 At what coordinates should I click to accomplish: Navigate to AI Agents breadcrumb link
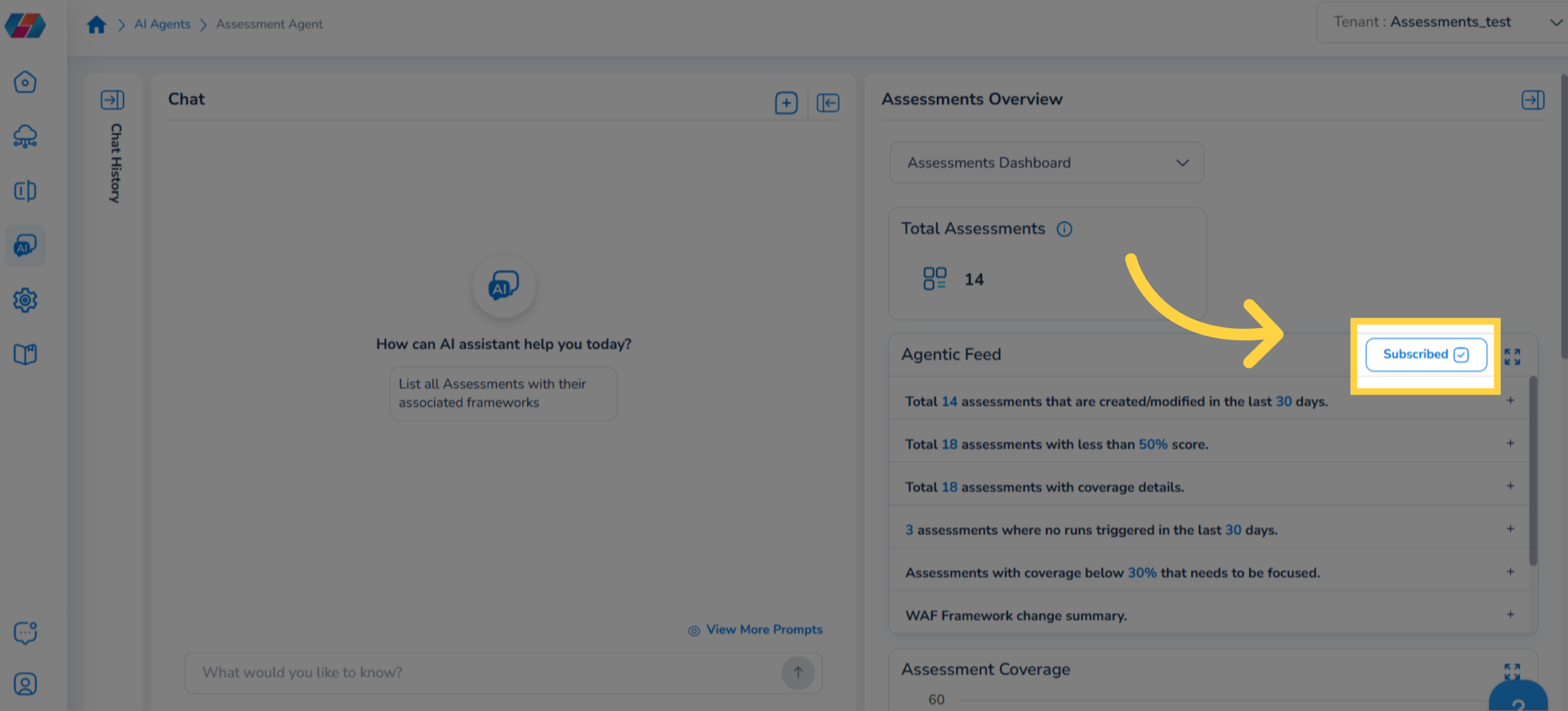[x=161, y=24]
